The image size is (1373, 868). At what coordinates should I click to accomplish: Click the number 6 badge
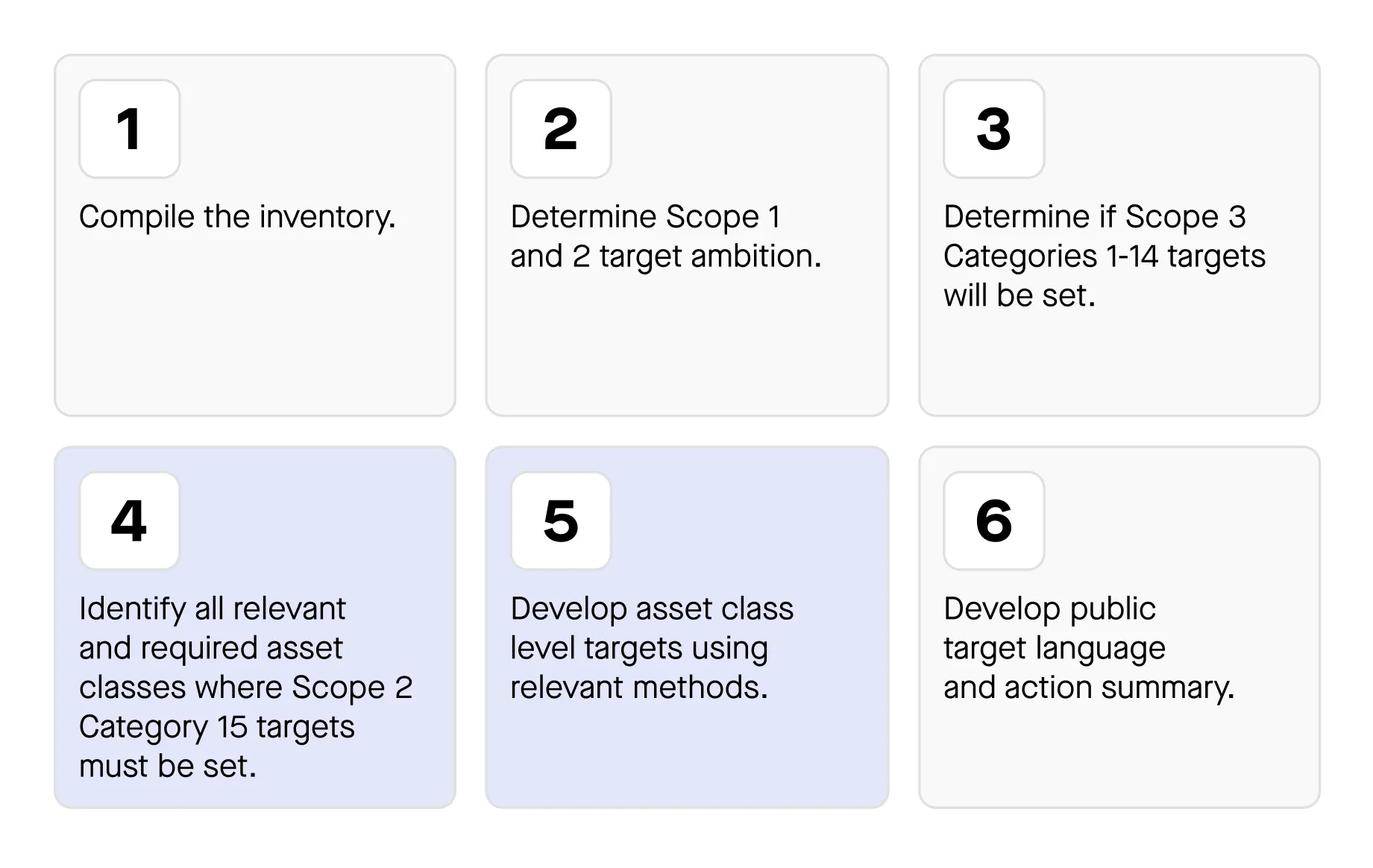pyautogui.click(x=993, y=521)
